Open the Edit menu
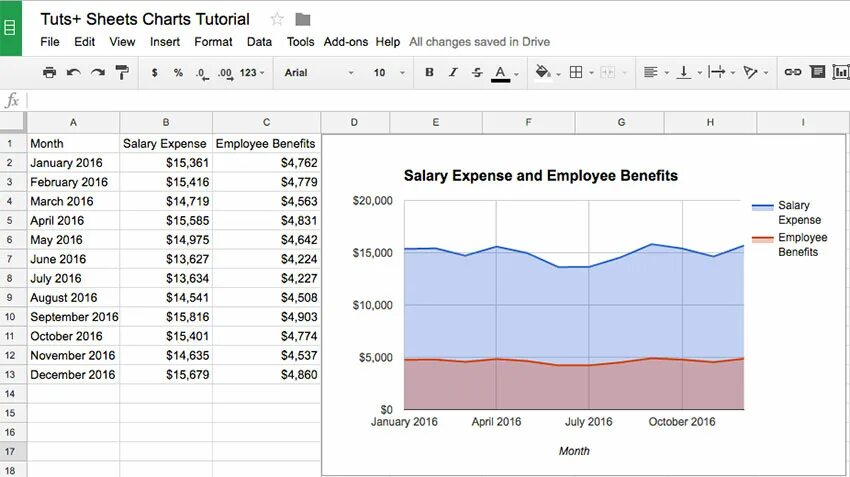 point(85,42)
